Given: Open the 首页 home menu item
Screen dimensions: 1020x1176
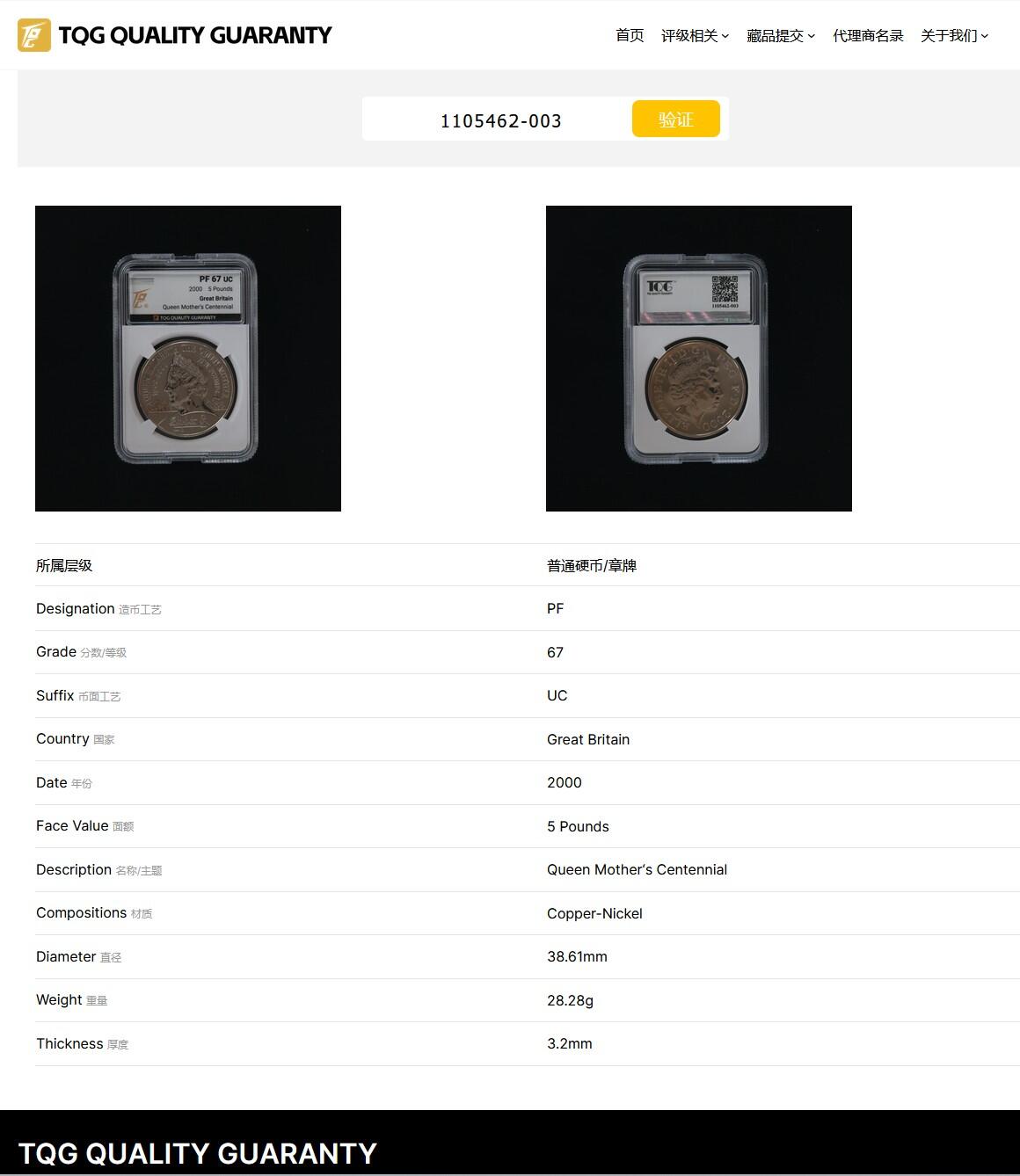Looking at the screenshot, I should [630, 35].
